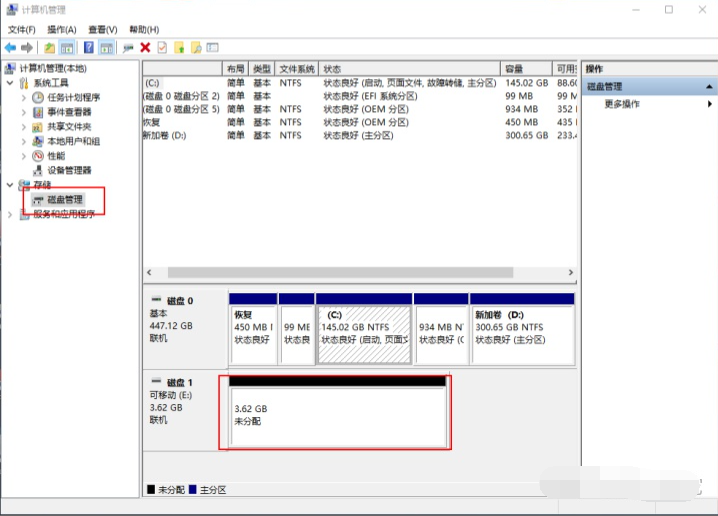The width and height of the screenshot is (718, 516).
Task: Open the 操作(A) menu
Action: pyautogui.click(x=61, y=30)
